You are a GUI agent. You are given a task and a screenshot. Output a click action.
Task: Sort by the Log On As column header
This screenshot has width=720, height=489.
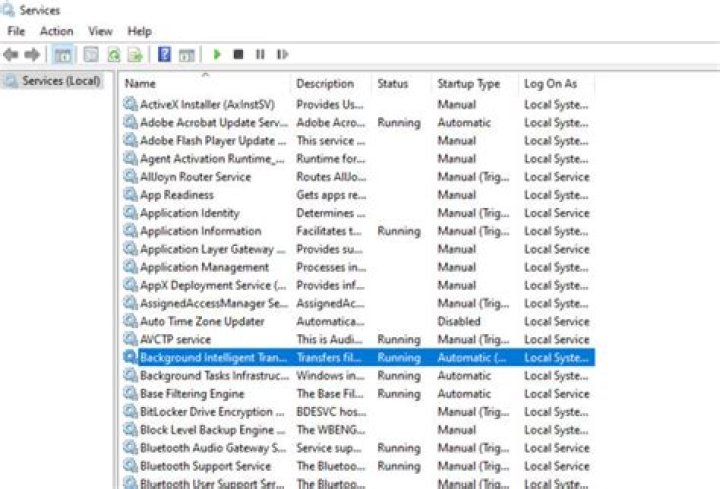coord(557,84)
